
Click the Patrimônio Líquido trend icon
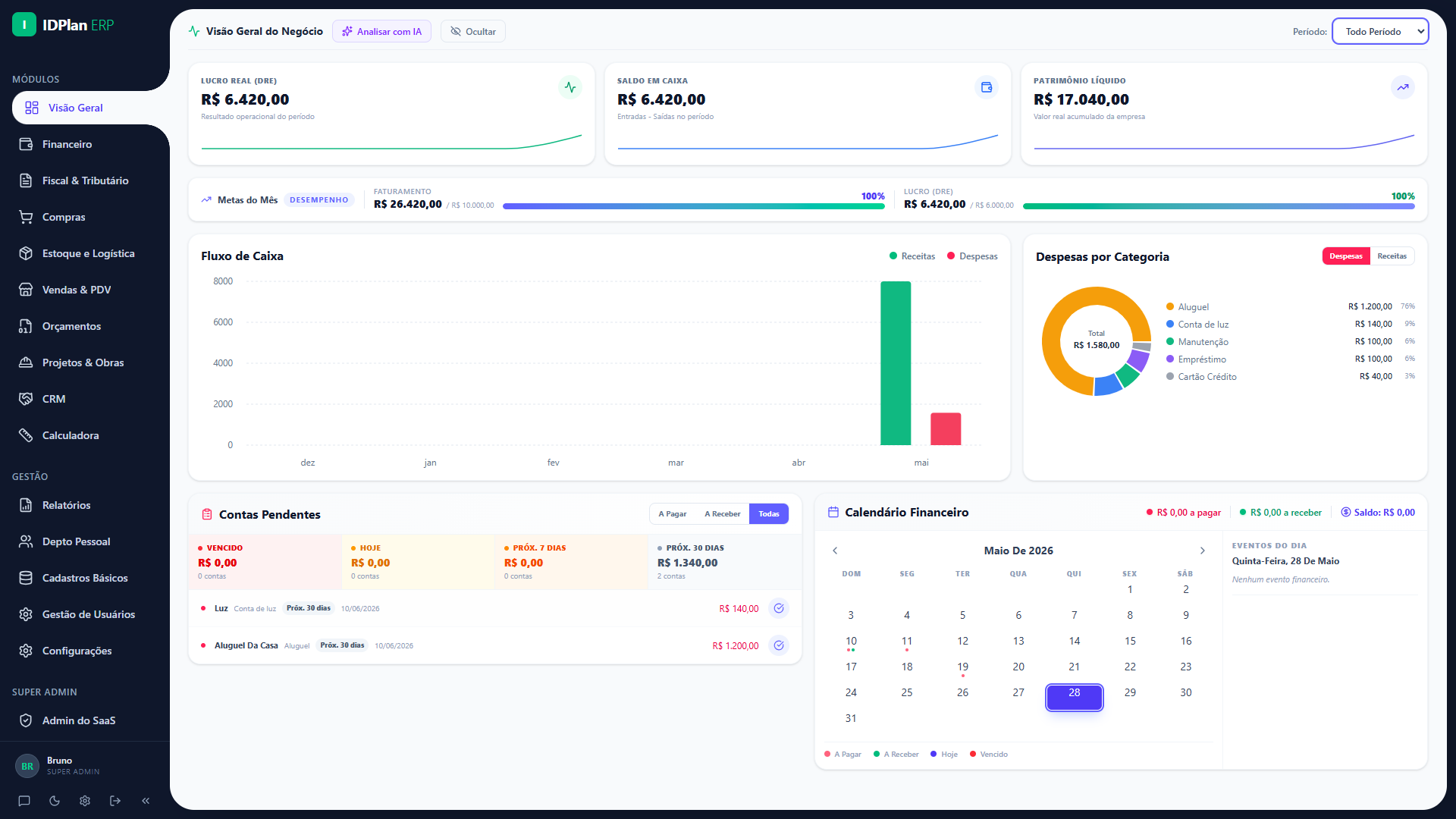(1403, 87)
